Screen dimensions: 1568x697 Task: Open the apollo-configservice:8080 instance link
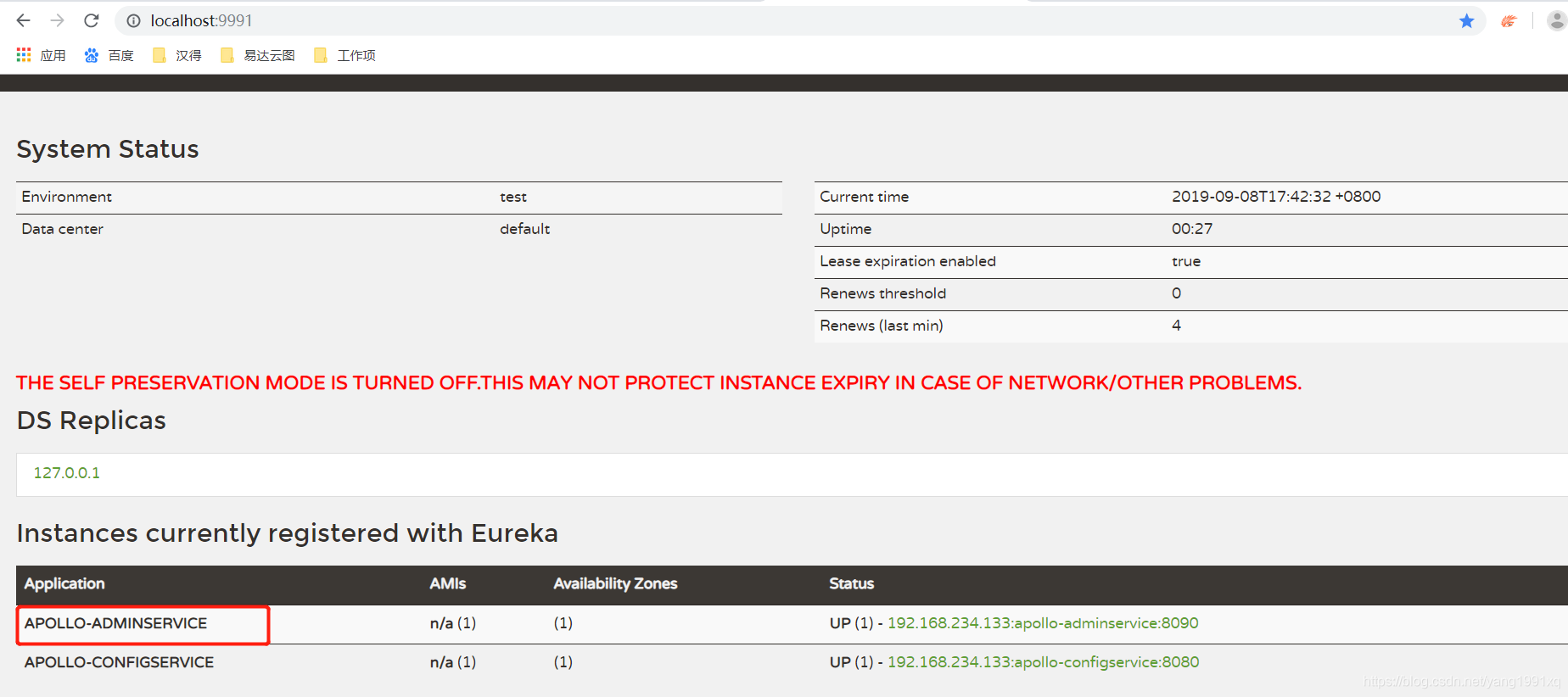[1043, 662]
